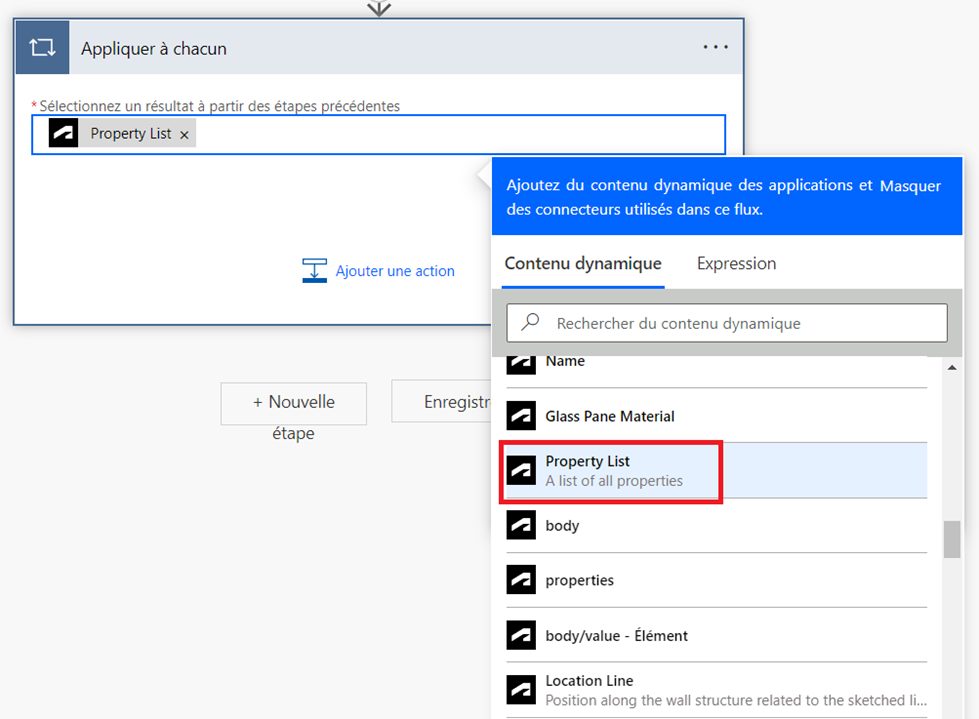
Task: Click the Sélectionnez un résultat input box
Action: click(x=378, y=134)
